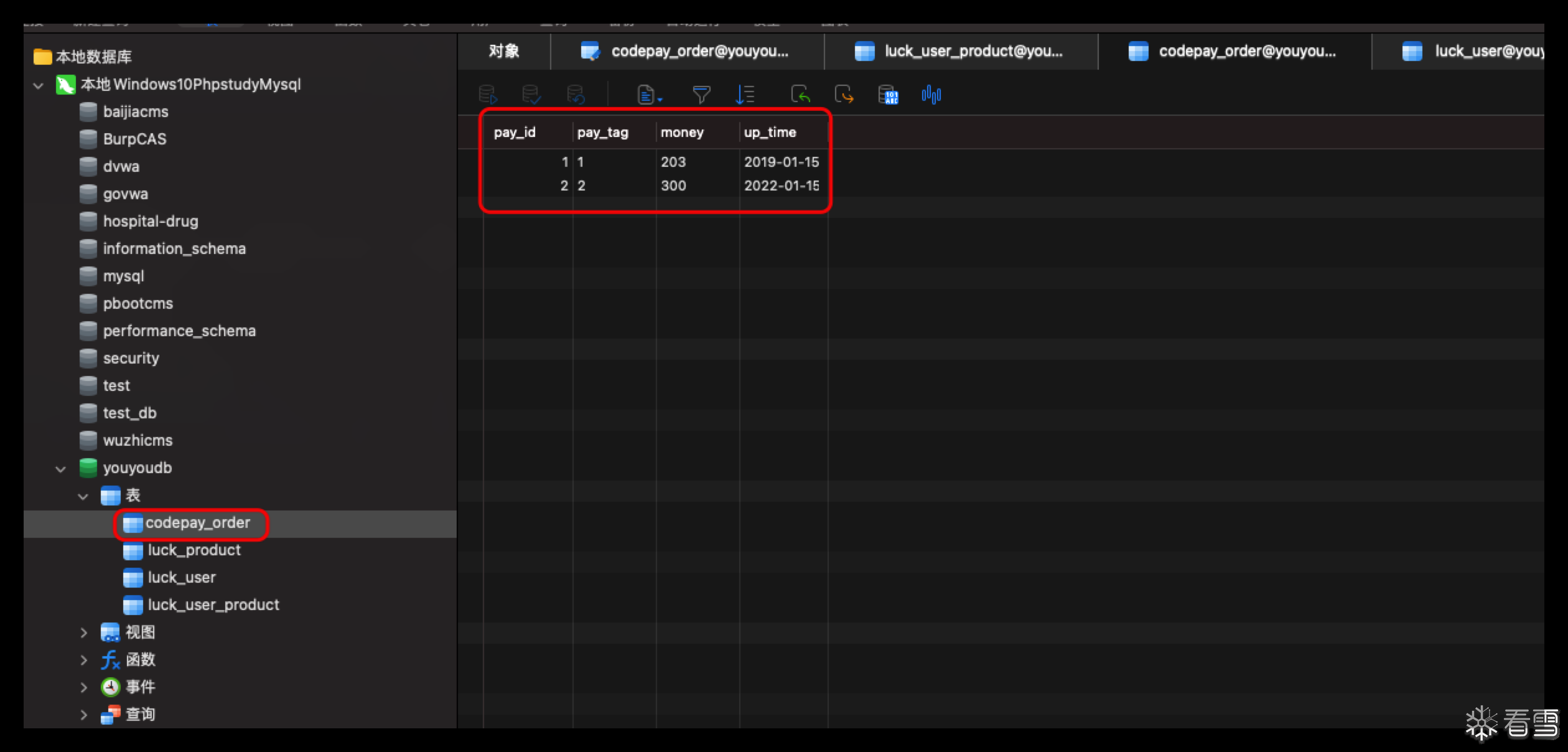Click the youyoudb green database icon
This screenshot has width=1568, height=752.
[88, 468]
